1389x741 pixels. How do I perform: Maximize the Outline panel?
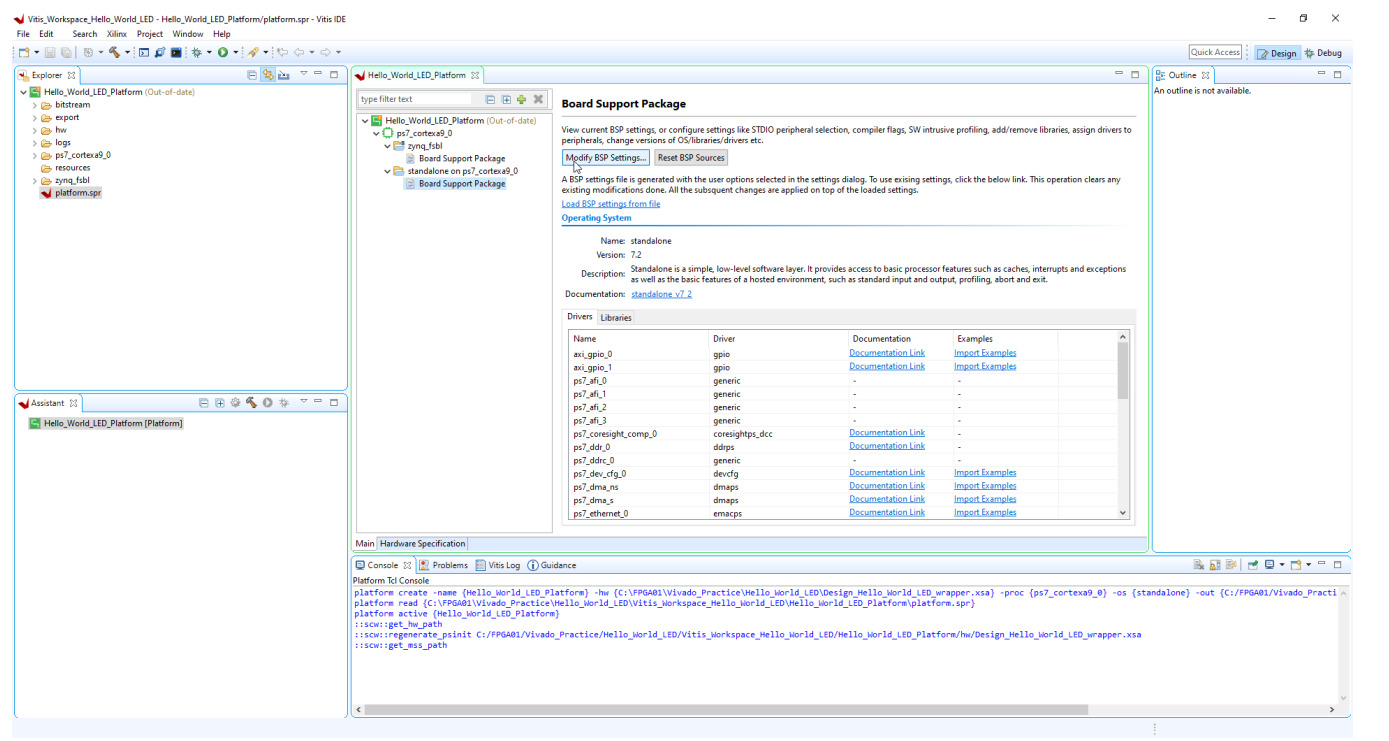click(x=1337, y=75)
